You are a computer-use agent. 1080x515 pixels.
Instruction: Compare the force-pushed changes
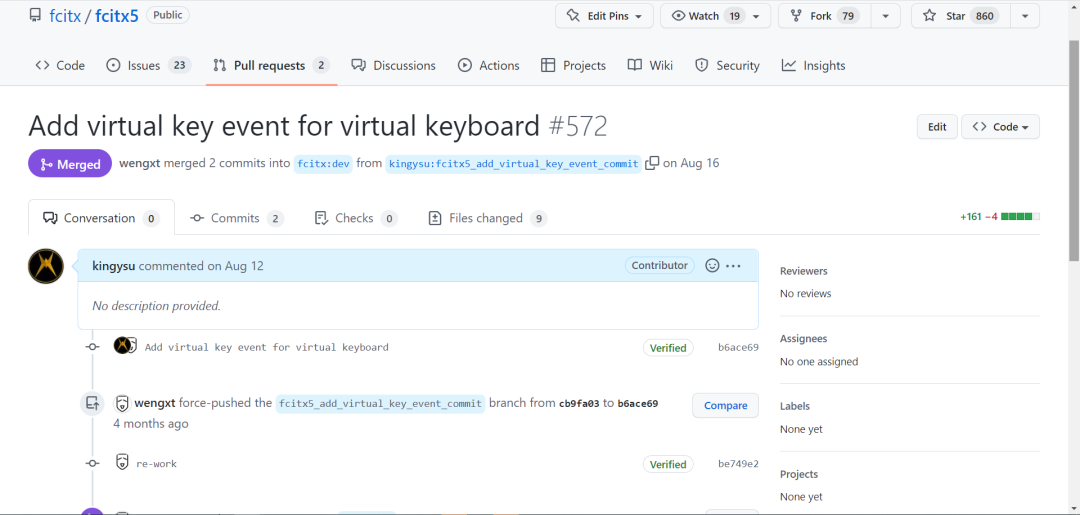tap(725, 406)
